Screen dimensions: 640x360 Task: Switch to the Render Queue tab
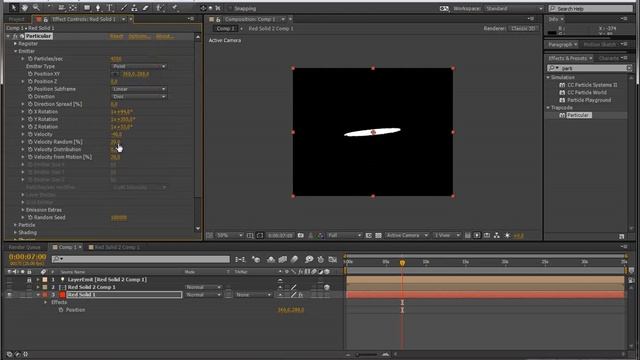24,247
